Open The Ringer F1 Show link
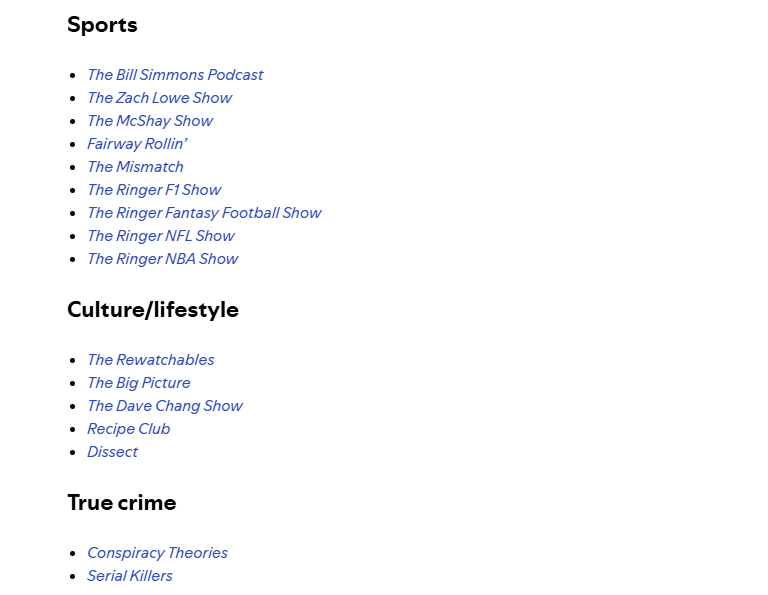Screen dimensions: 768x595 point(154,190)
